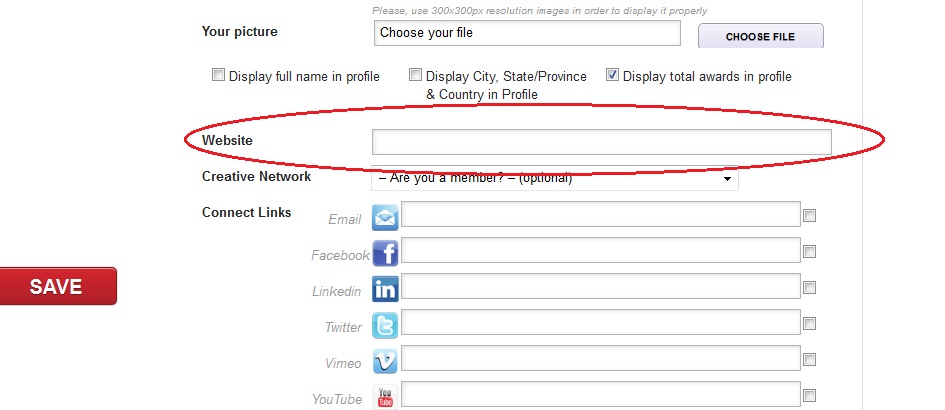Tick the checkbox beside Facebook field
Screen dimensions: 945x410
(809, 251)
